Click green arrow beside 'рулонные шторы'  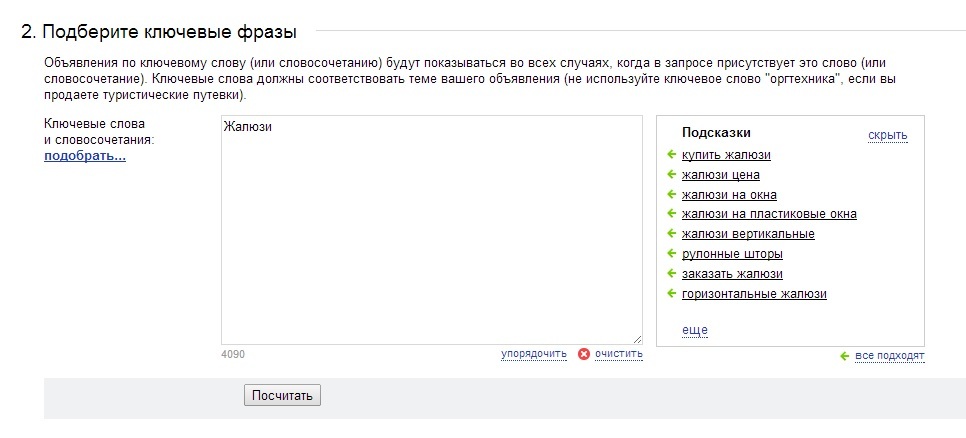[672, 254]
